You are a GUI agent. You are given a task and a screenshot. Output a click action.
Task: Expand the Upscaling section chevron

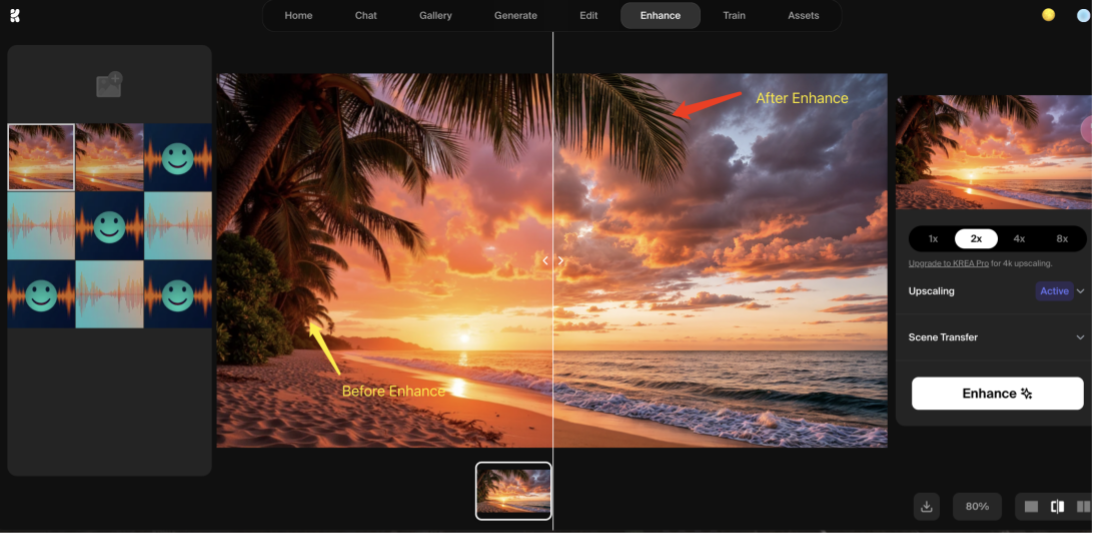click(x=1081, y=291)
